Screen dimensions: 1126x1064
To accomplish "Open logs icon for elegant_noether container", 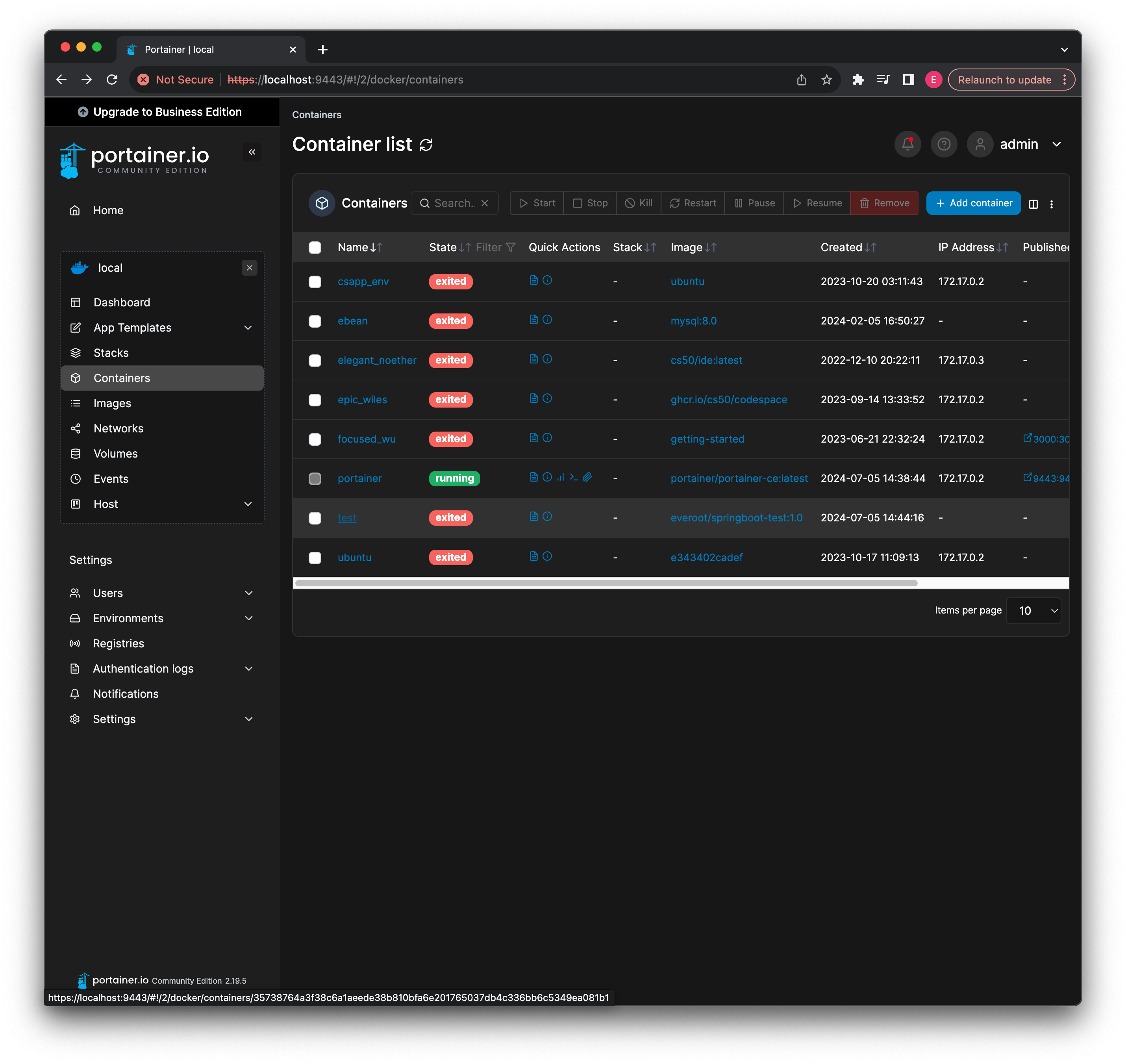I will click(x=533, y=359).
